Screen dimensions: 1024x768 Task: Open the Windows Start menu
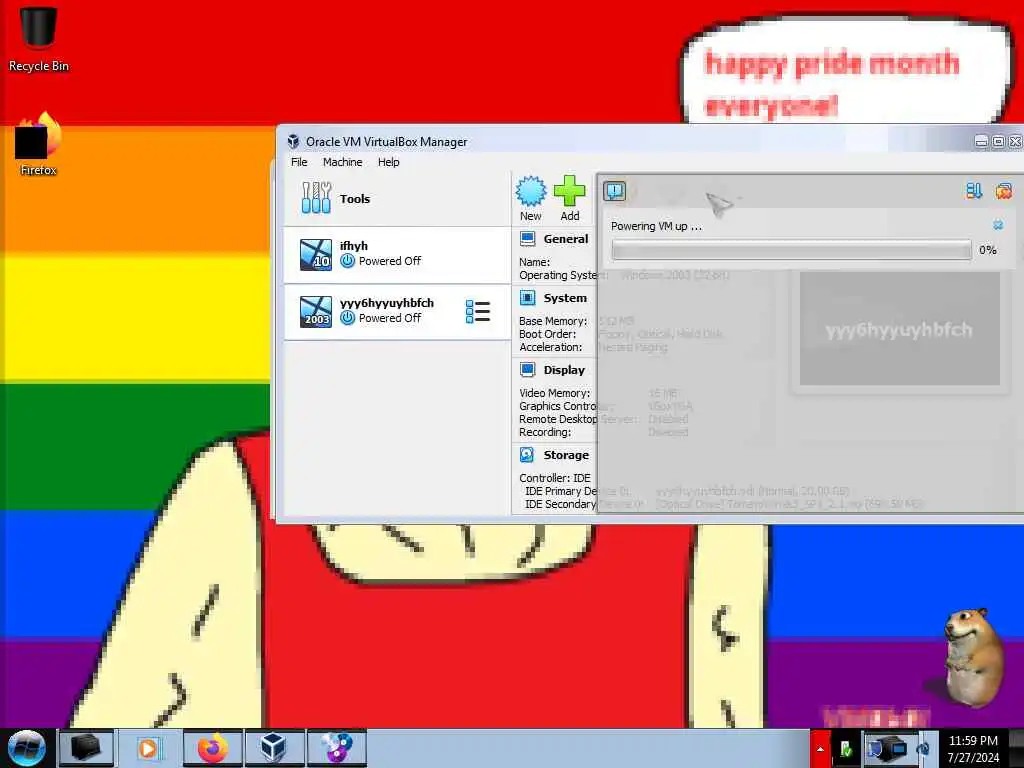click(x=26, y=748)
